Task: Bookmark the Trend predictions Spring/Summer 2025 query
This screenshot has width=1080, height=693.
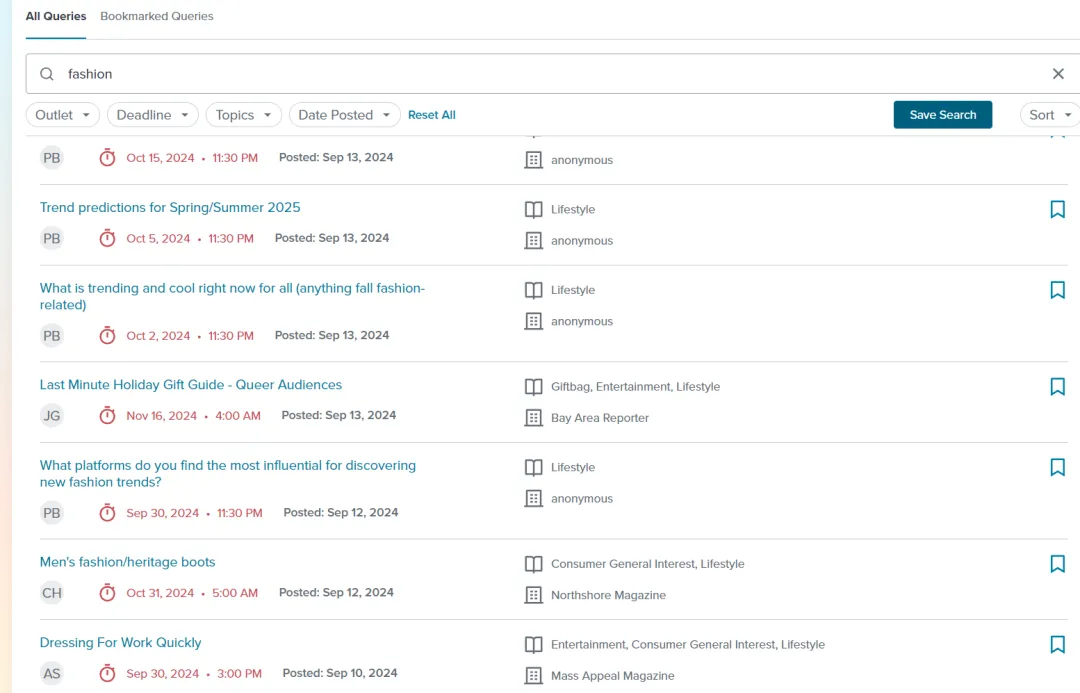Action: (x=1057, y=209)
